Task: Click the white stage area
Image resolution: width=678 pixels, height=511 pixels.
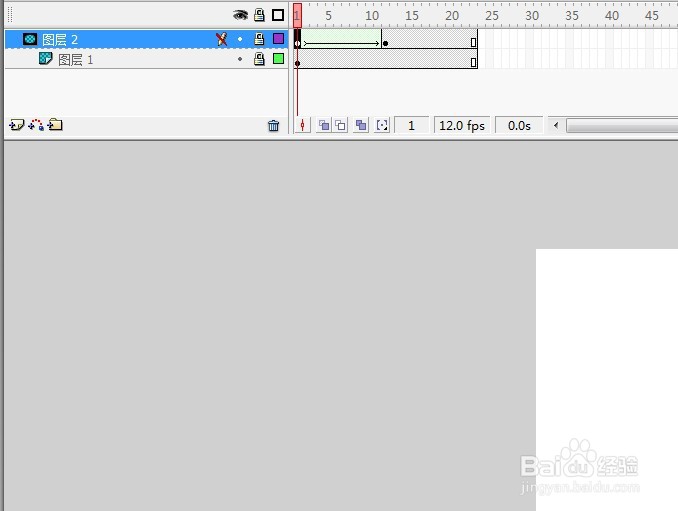Action: 607,380
